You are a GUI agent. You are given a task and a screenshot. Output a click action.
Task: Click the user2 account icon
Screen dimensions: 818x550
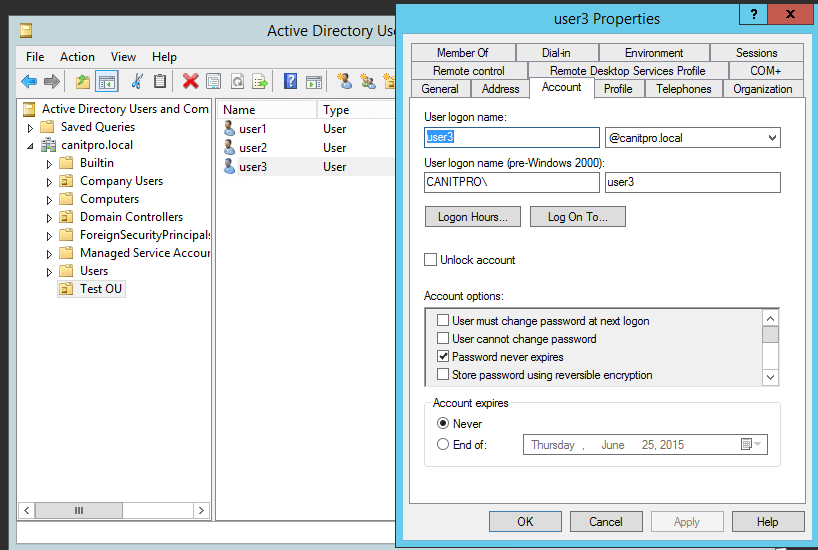[229, 148]
